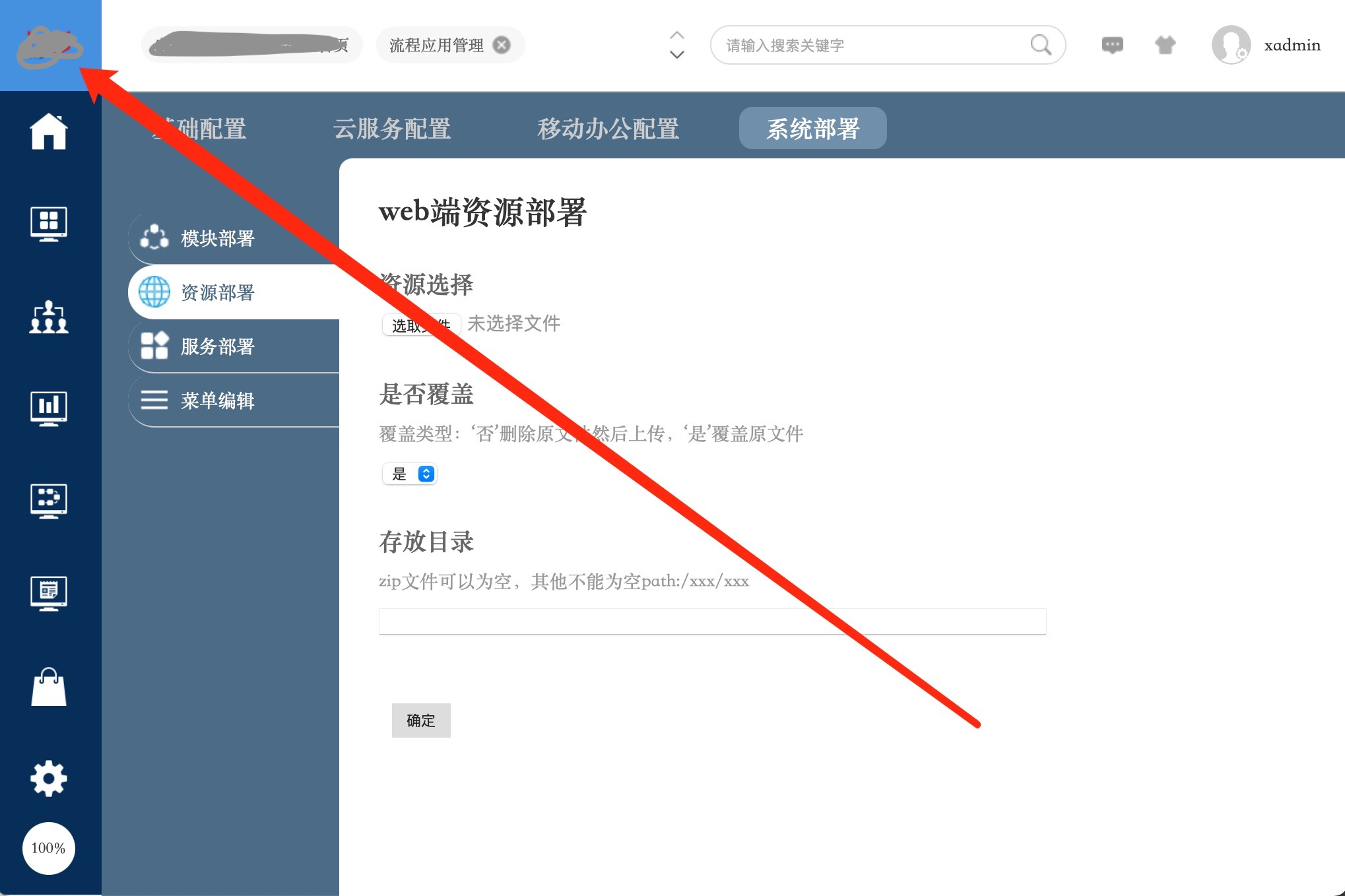This screenshot has height=896, width=1345.
Task: Click the shopping bag sidebar icon
Action: pos(48,688)
